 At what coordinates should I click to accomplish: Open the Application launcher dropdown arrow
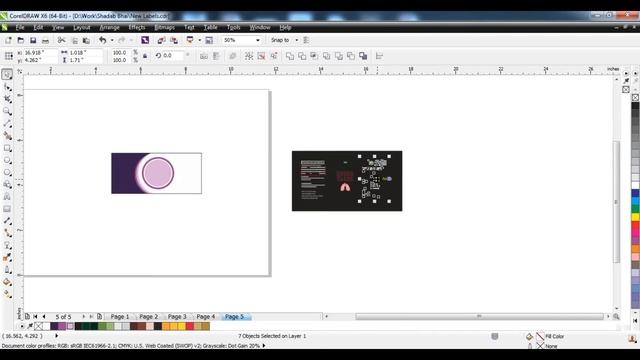pyautogui.click(x=200, y=40)
